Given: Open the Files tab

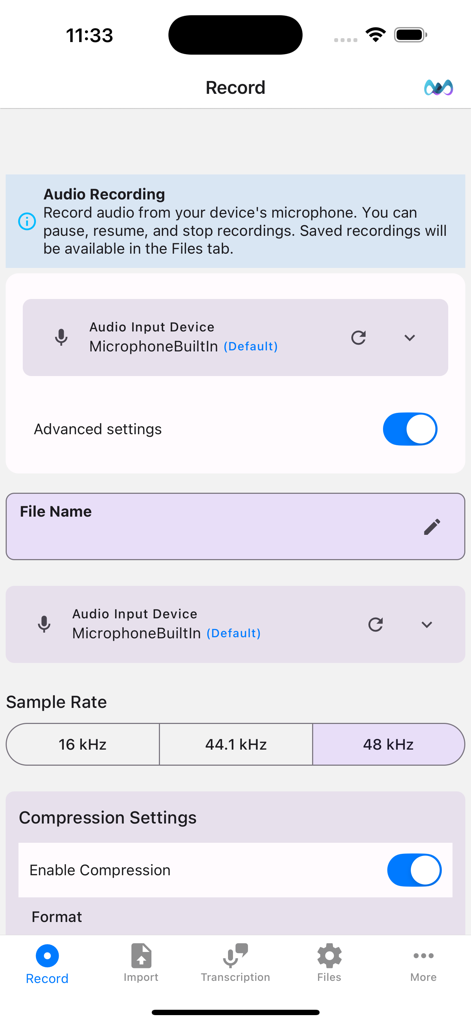Looking at the screenshot, I should coord(329,963).
